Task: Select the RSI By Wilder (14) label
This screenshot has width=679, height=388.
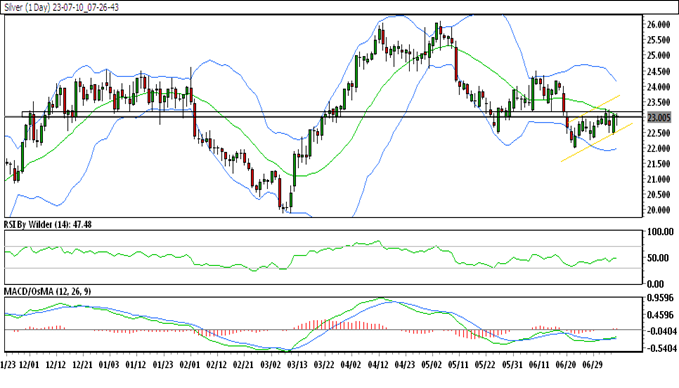Action: 48,225
